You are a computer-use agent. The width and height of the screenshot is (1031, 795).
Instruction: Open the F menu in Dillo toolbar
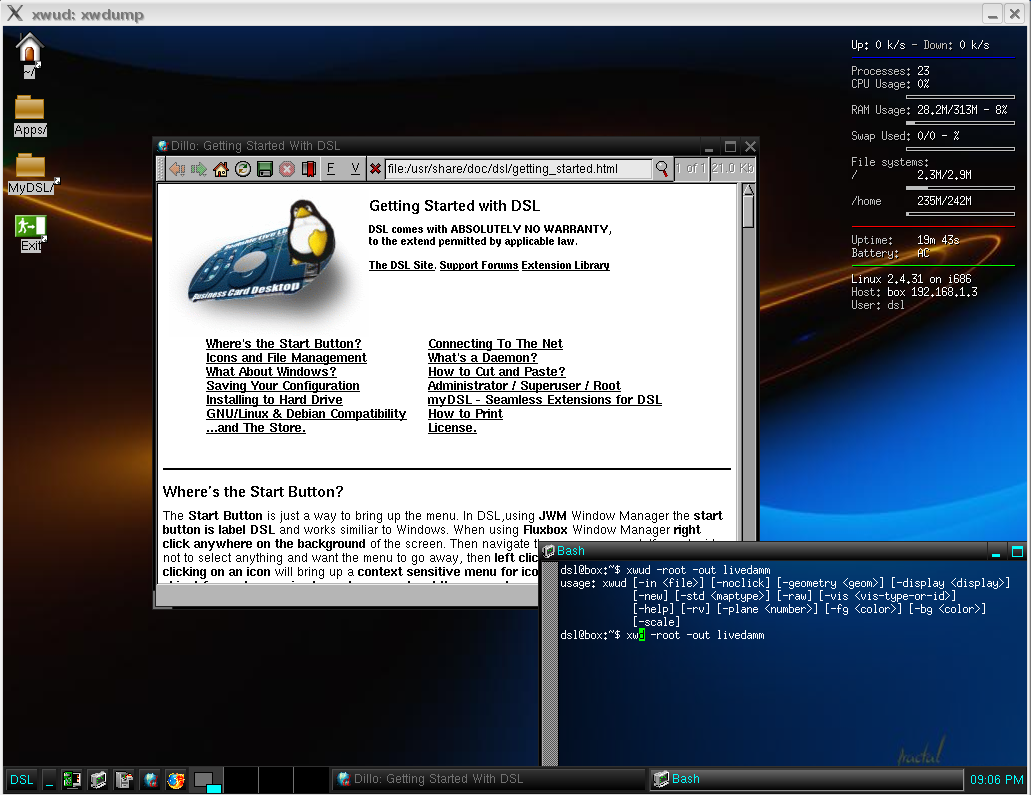pos(331,169)
